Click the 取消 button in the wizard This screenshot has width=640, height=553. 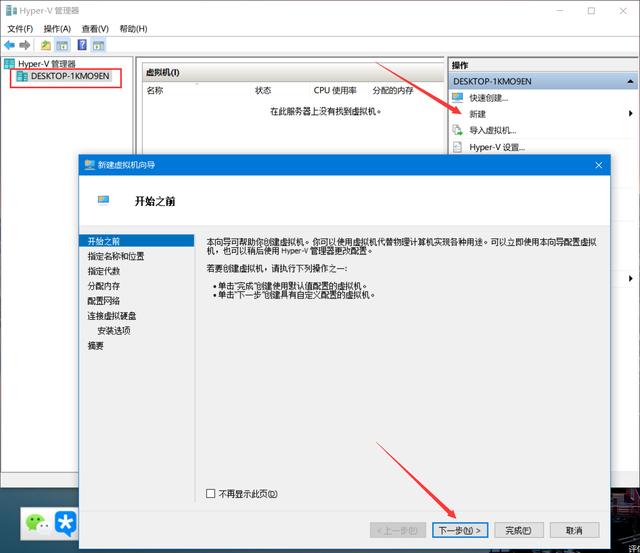pos(574,530)
